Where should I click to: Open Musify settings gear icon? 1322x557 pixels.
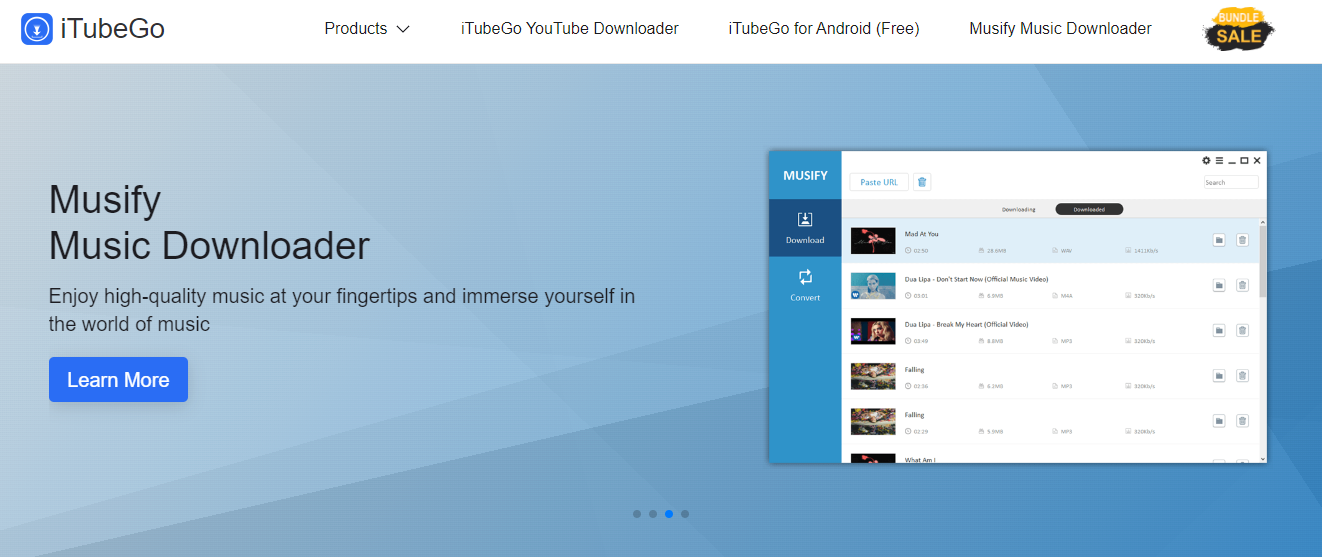[x=1206, y=160]
